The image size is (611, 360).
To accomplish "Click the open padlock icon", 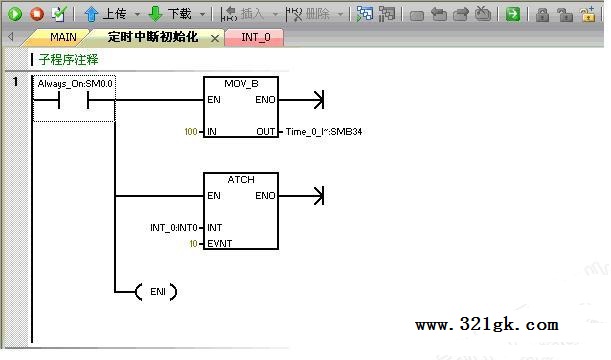I will click(564, 15).
